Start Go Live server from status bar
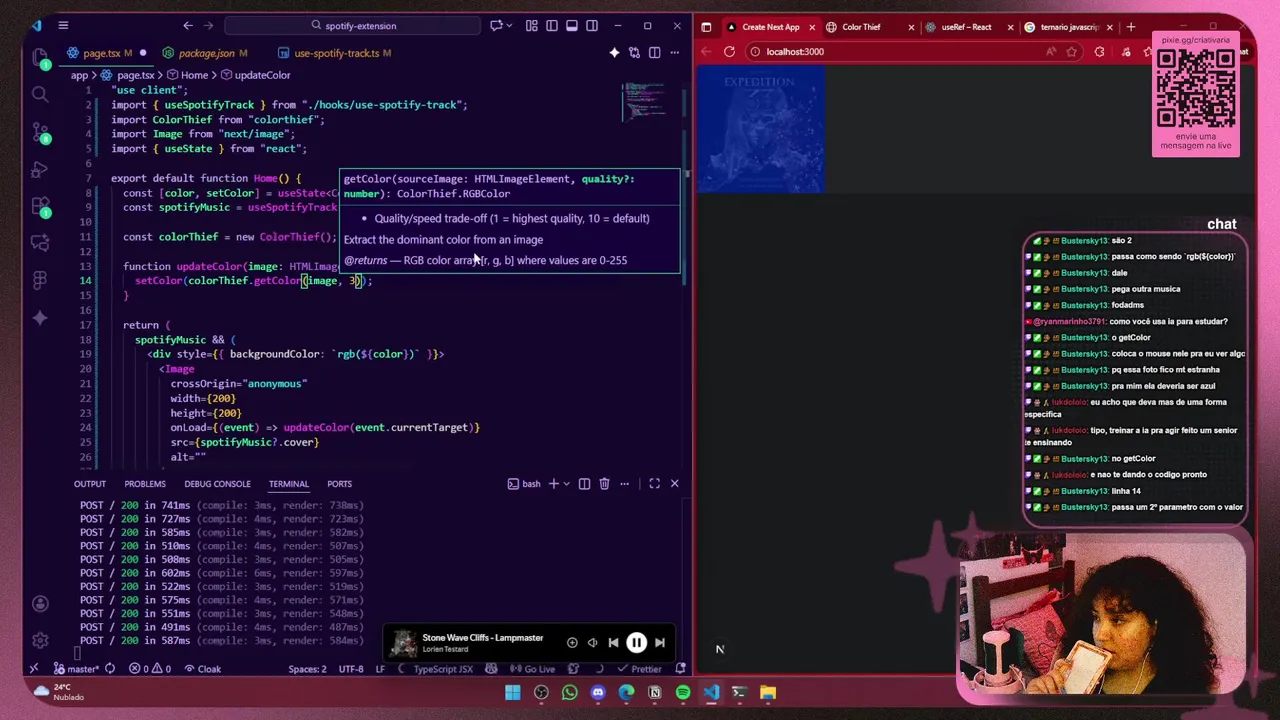Image resolution: width=1280 pixels, height=720 pixels. tap(532, 669)
